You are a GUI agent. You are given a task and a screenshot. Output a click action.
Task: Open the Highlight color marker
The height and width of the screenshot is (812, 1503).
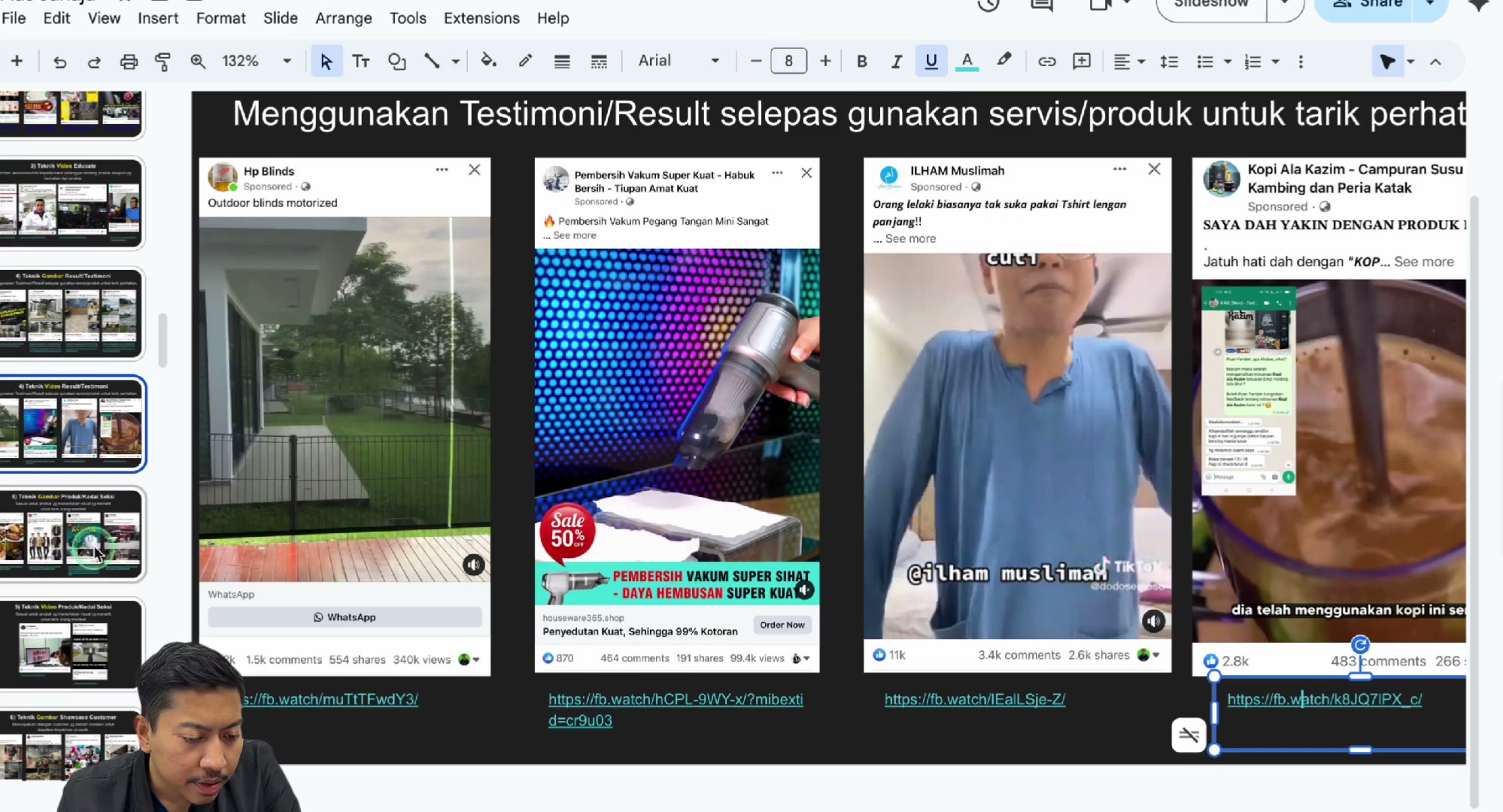click(1004, 60)
